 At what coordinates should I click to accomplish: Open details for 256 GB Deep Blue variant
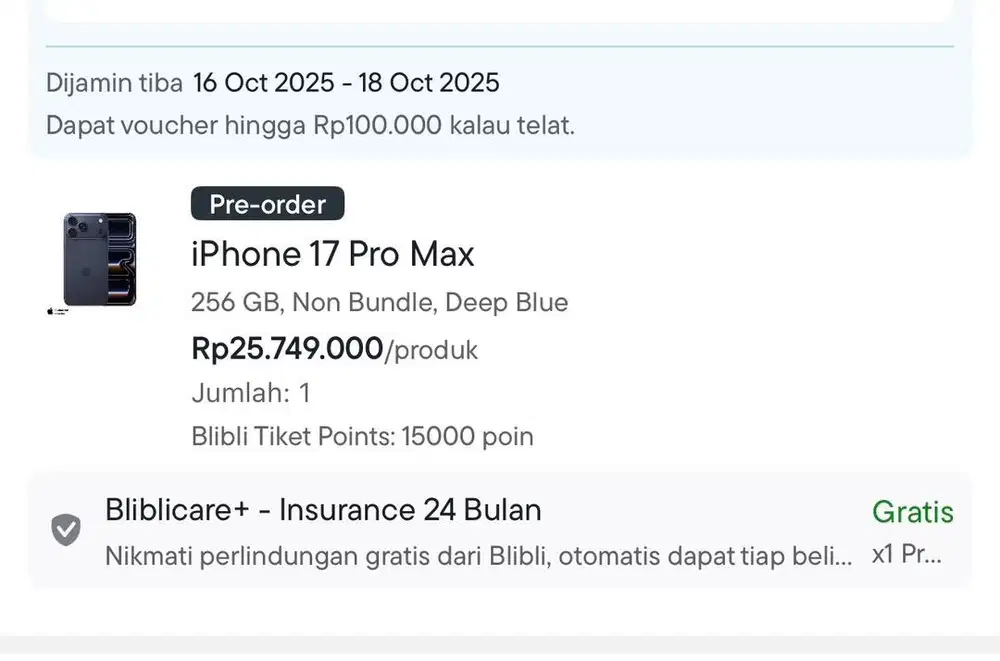point(379,302)
